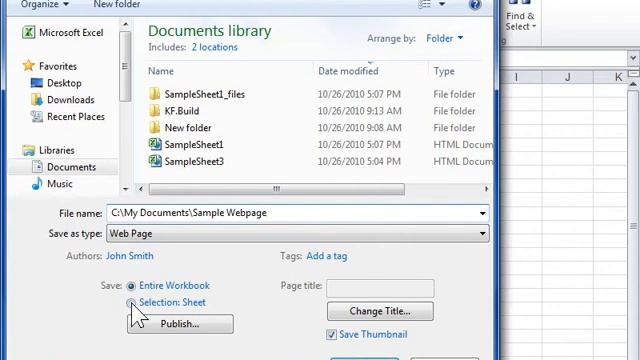
Task: Open the Arrange by Folder dropdown
Action: (444, 38)
